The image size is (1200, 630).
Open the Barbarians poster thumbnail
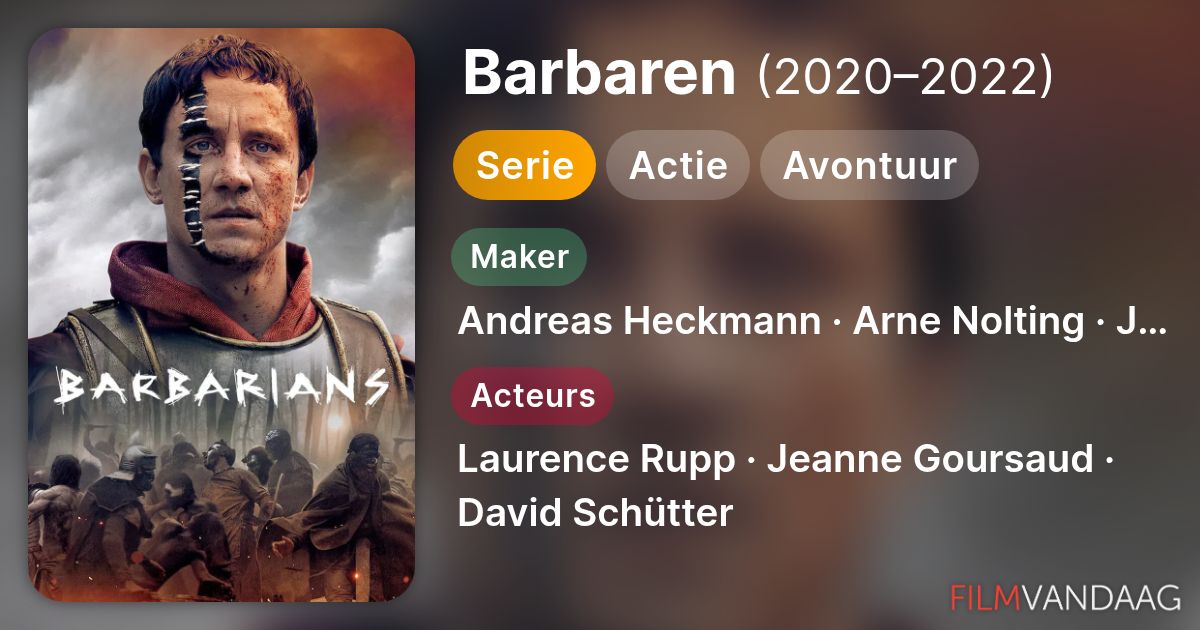pos(221,315)
